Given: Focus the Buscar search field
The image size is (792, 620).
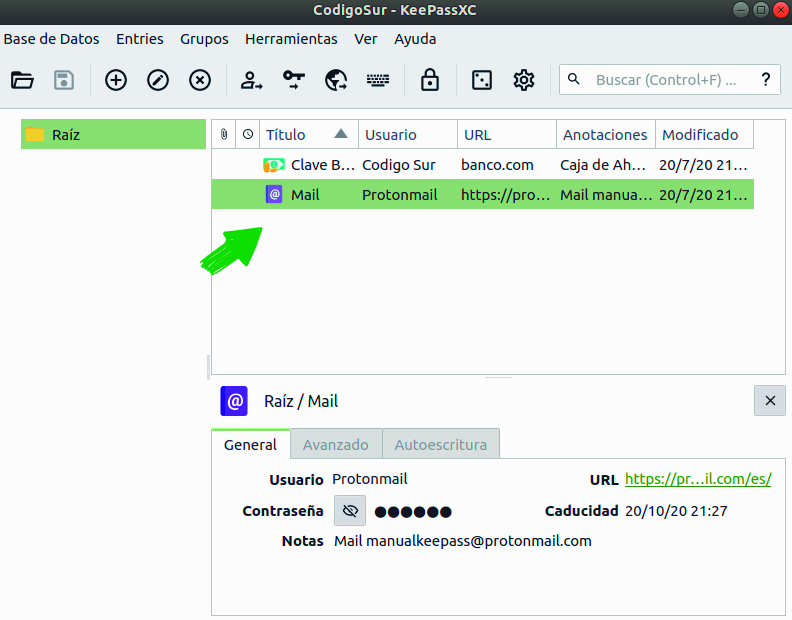Looking at the screenshot, I should point(669,79).
